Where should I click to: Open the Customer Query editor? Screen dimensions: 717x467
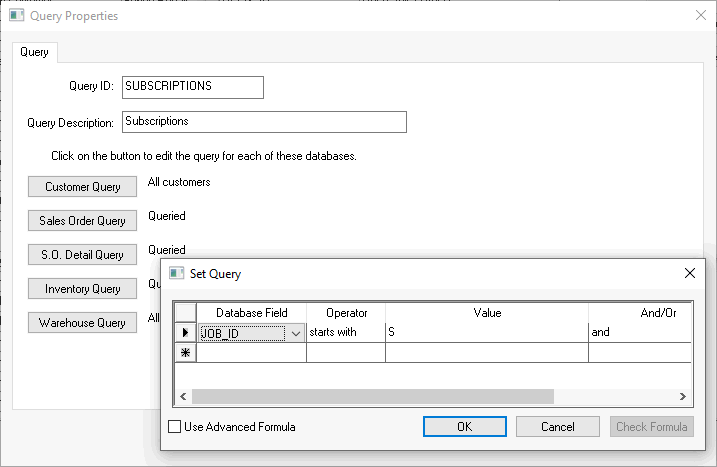[83, 187]
